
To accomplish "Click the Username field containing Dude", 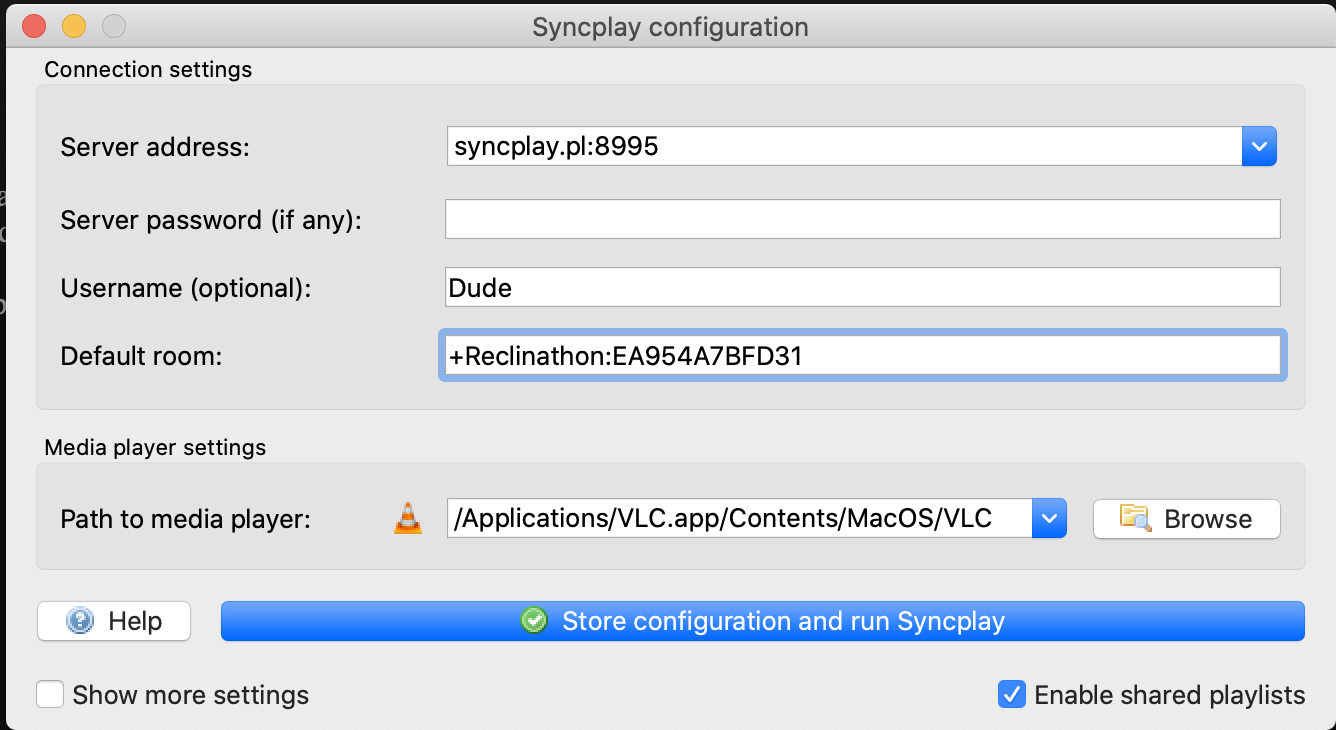I will [862, 288].
